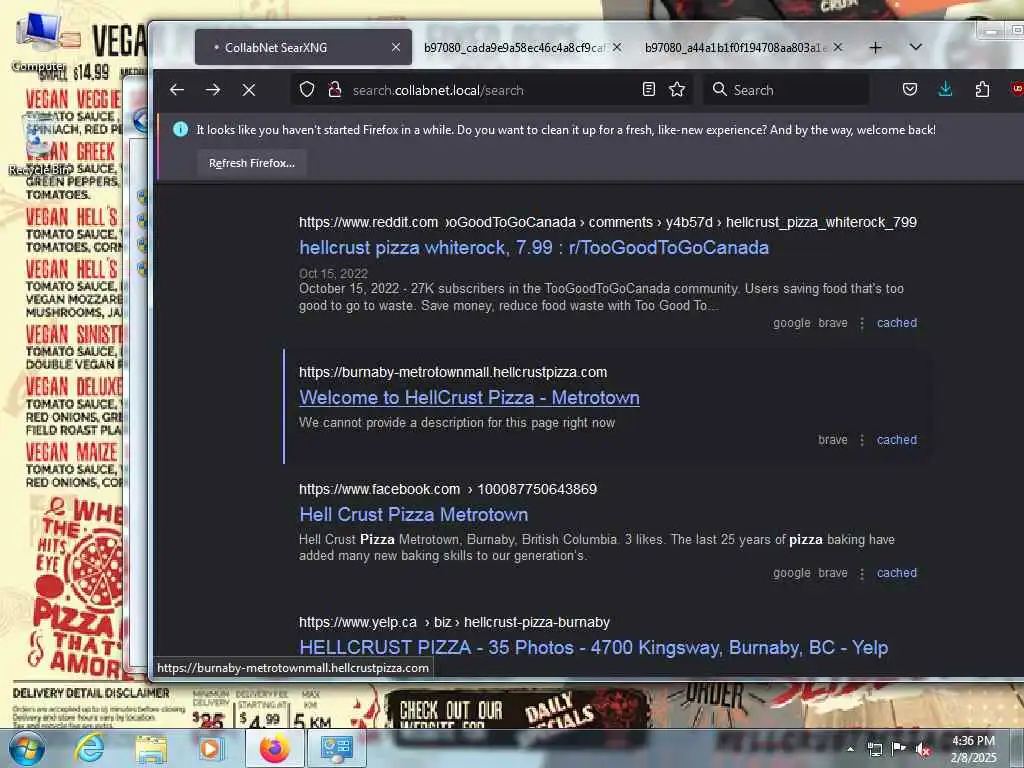This screenshot has width=1024, height=768.
Task: Open the Windows Start button
Action: tap(26, 748)
